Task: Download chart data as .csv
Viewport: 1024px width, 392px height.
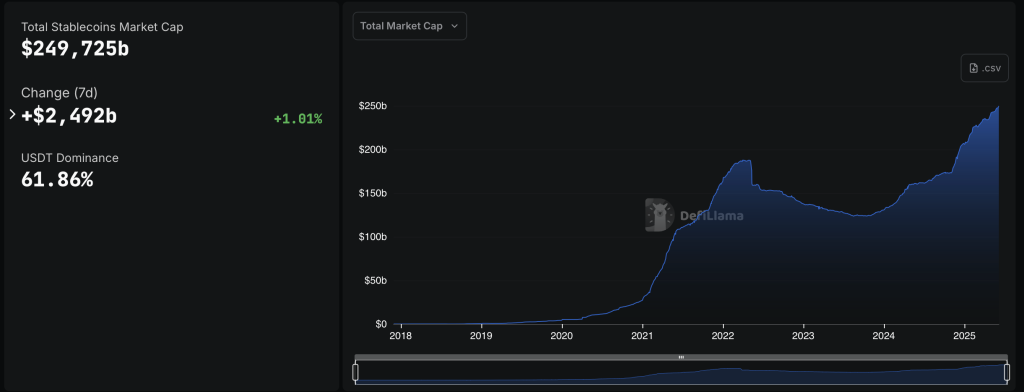Action: [x=984, y=68]
